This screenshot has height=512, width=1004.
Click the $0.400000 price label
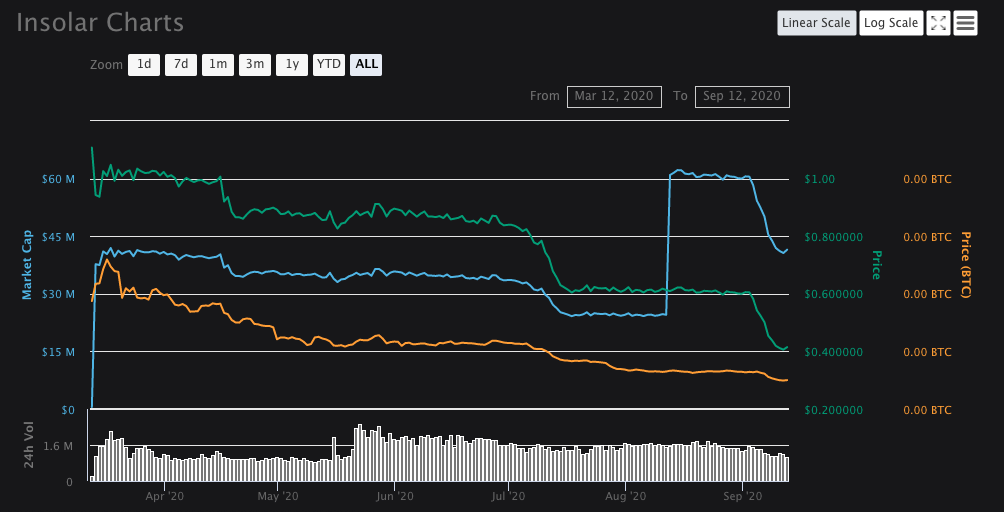tap(834, 352)
